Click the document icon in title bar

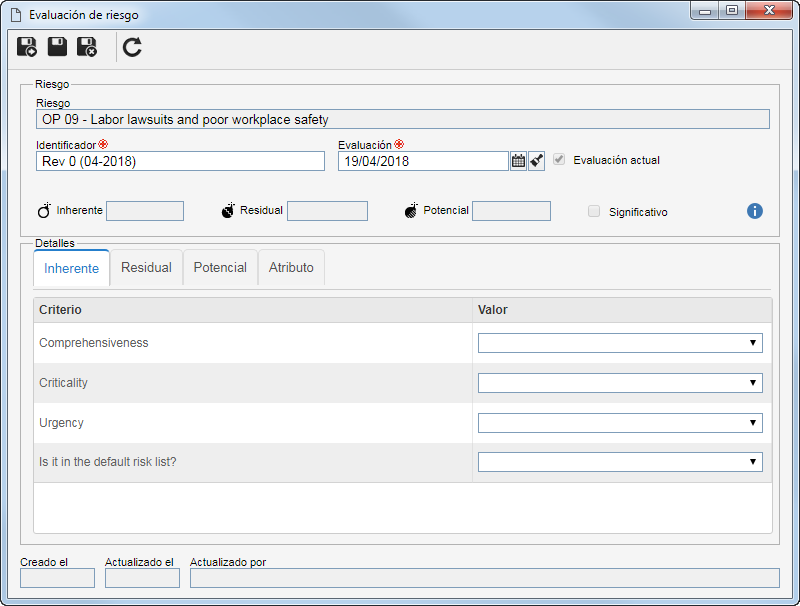(16, 15)
